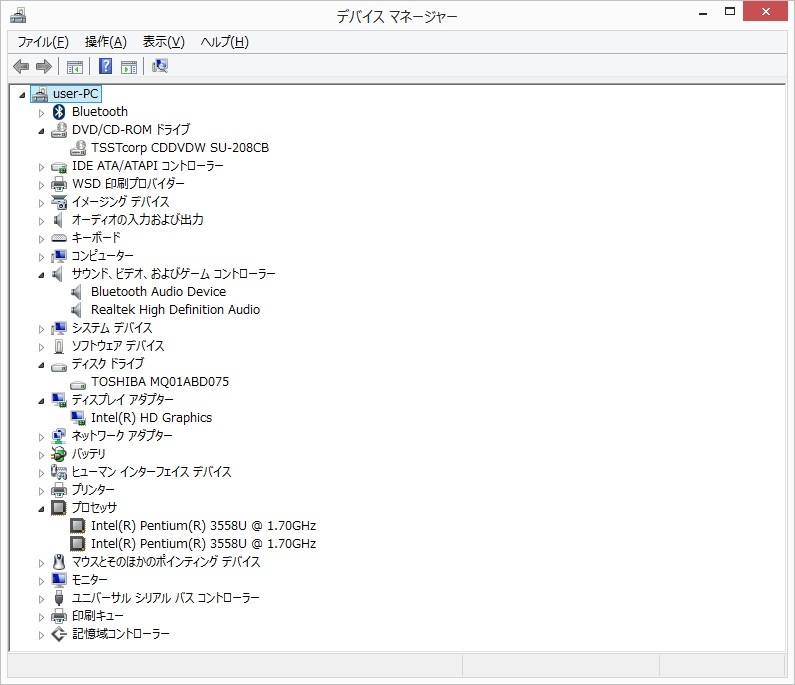Expand the システム デバイス category

point(41,329)
